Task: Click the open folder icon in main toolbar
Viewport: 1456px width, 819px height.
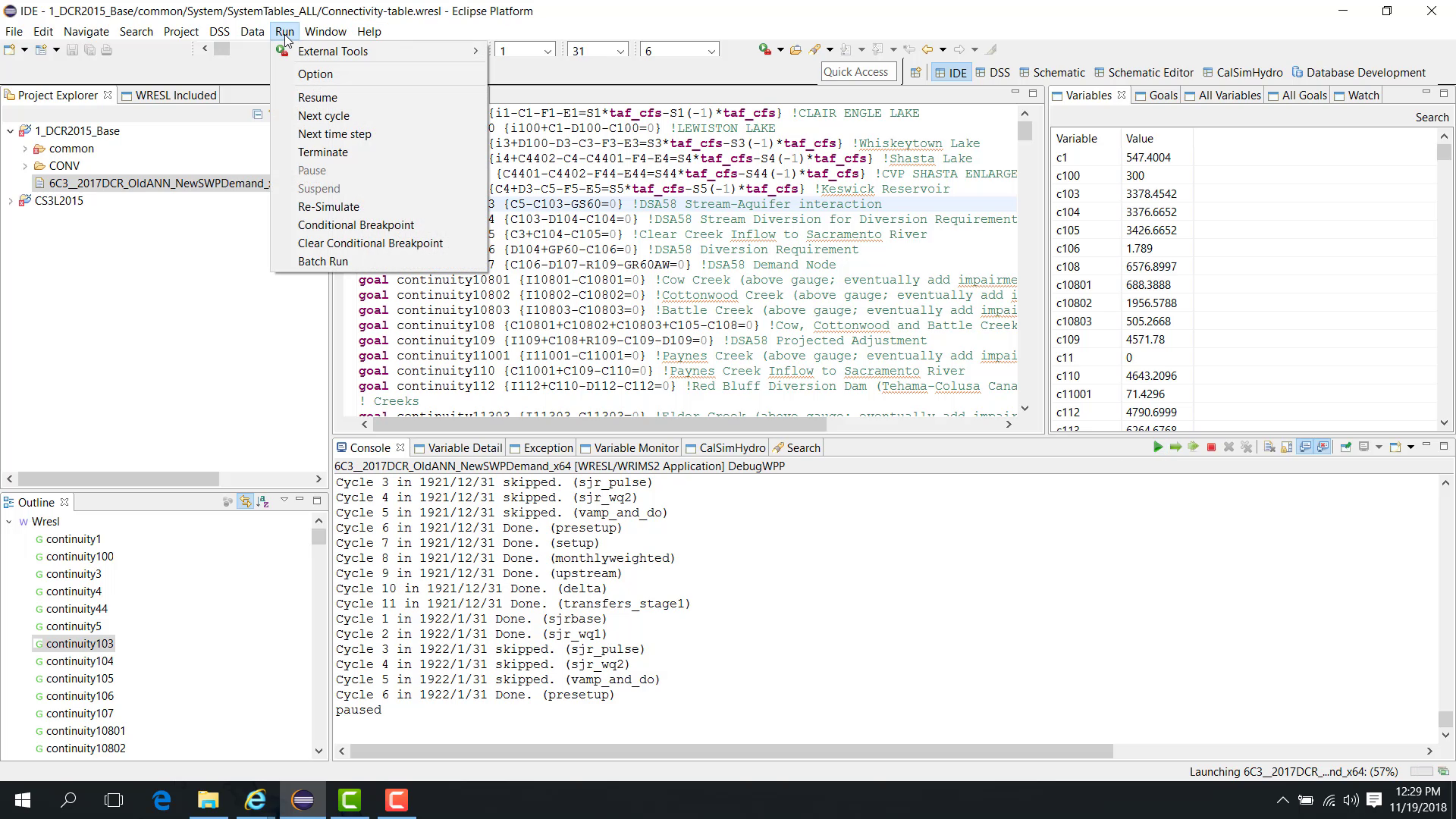Action: pyautogui.click(x=795, y=50)
